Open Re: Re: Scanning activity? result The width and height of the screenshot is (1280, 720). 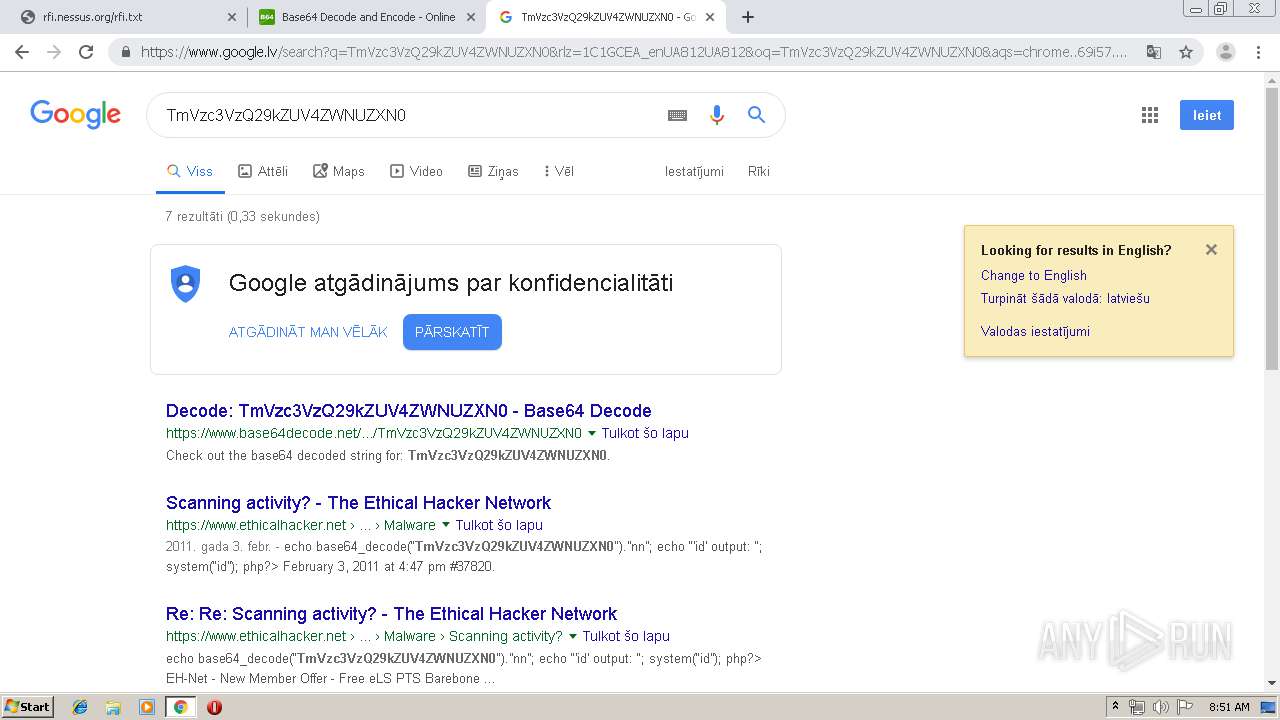391,614
